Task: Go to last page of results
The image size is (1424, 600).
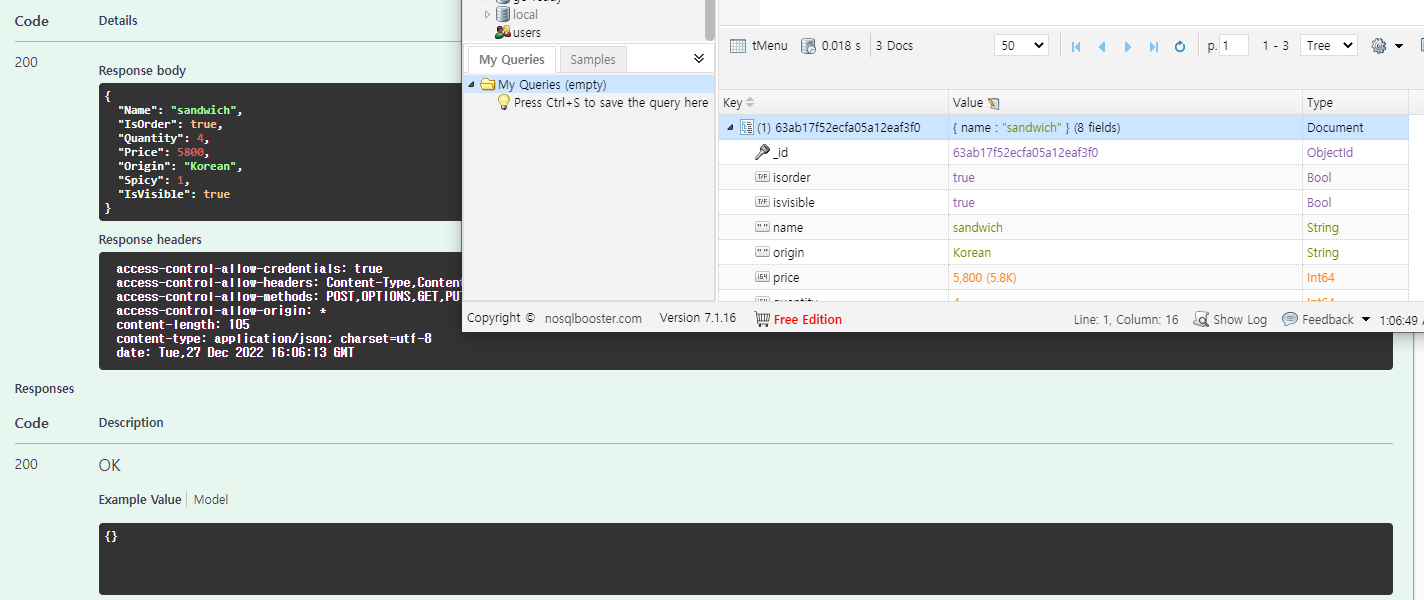Action: [1154, 47]
